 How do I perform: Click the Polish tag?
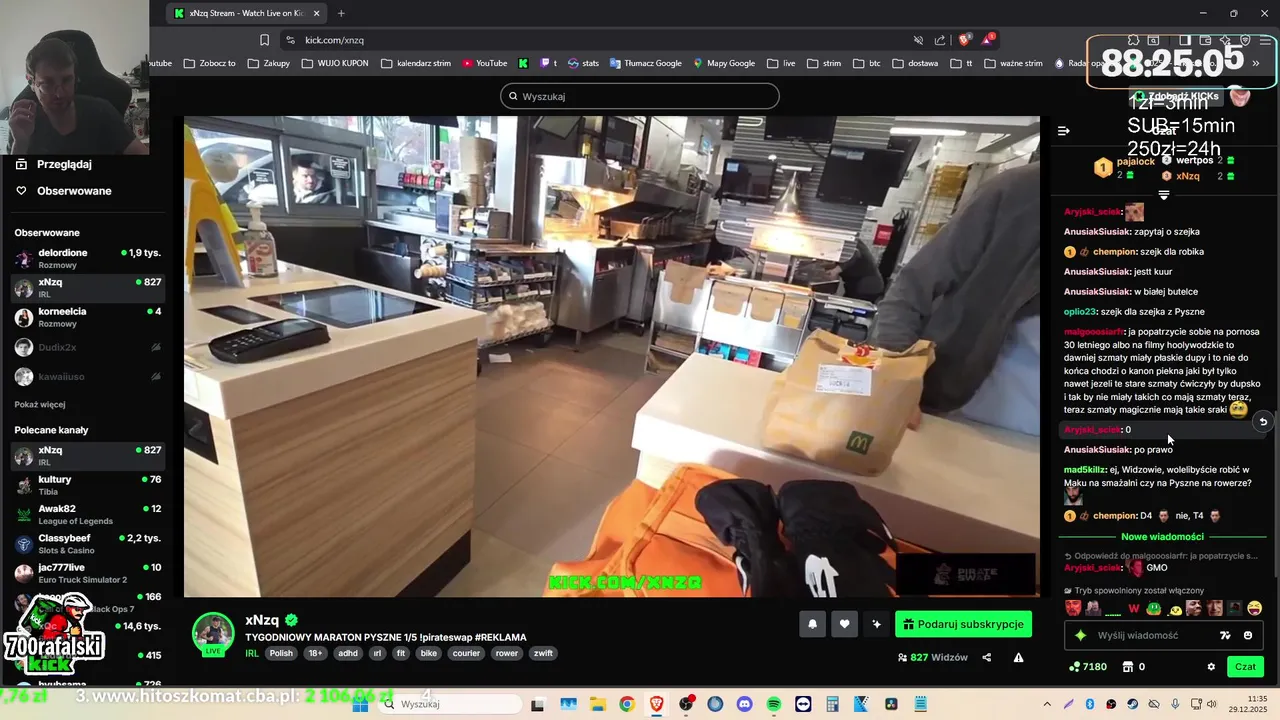point(281,653)
